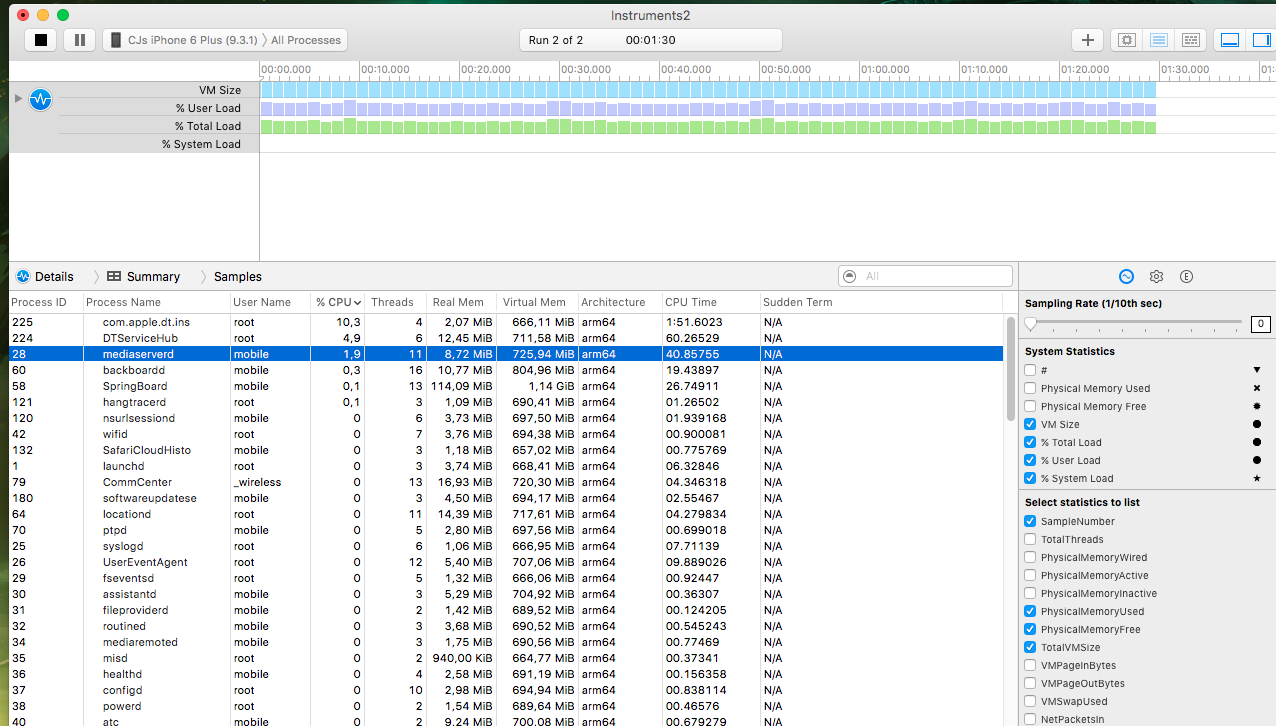The height and width of the screenshot is (726, 1276).
Task: Change the # statistic triangle marker
Action: [1257, 370]
